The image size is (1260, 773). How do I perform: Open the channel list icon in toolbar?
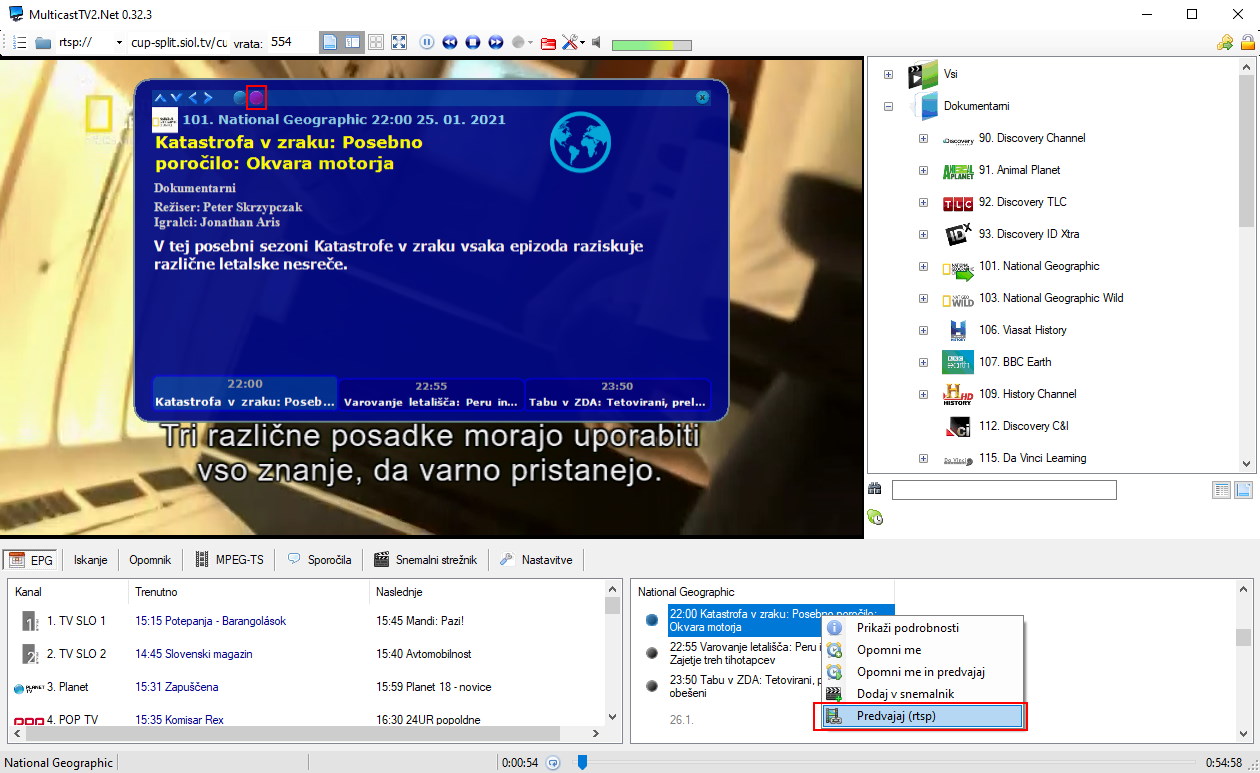click(20, 42)
